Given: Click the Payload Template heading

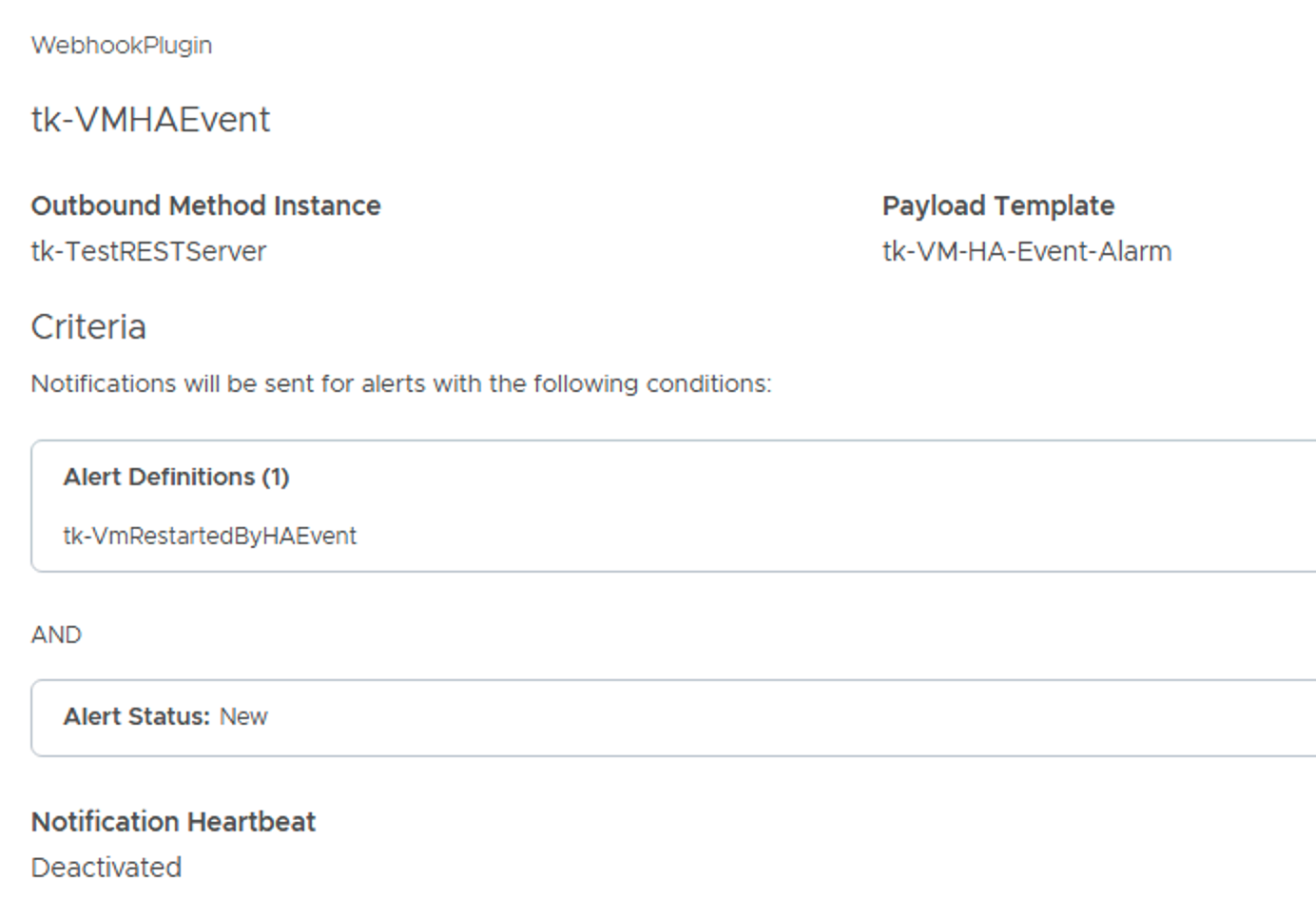Looking at the screenshot, I should tap(997, 205).
